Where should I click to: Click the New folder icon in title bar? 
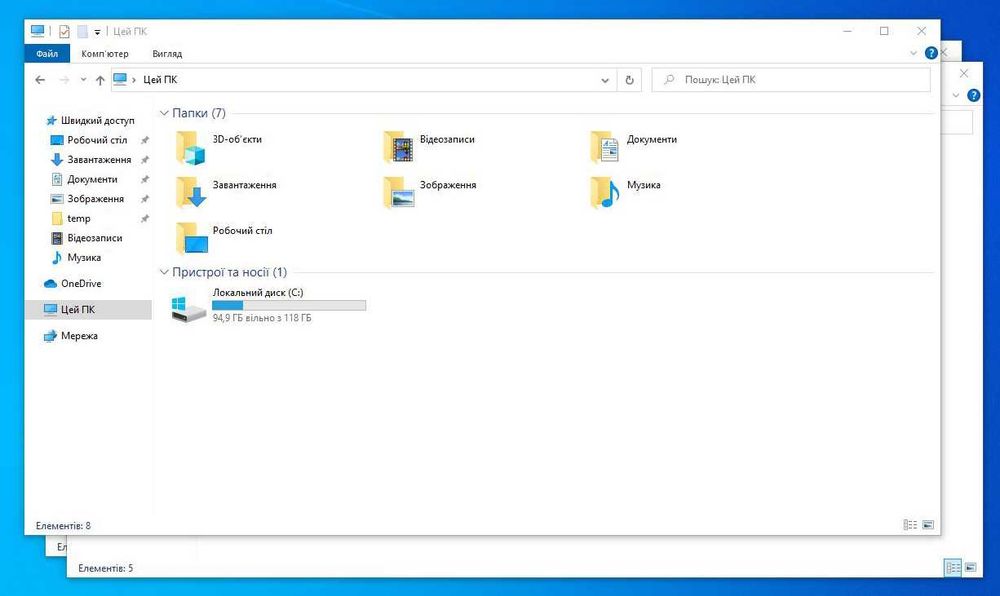pos(82,31)
